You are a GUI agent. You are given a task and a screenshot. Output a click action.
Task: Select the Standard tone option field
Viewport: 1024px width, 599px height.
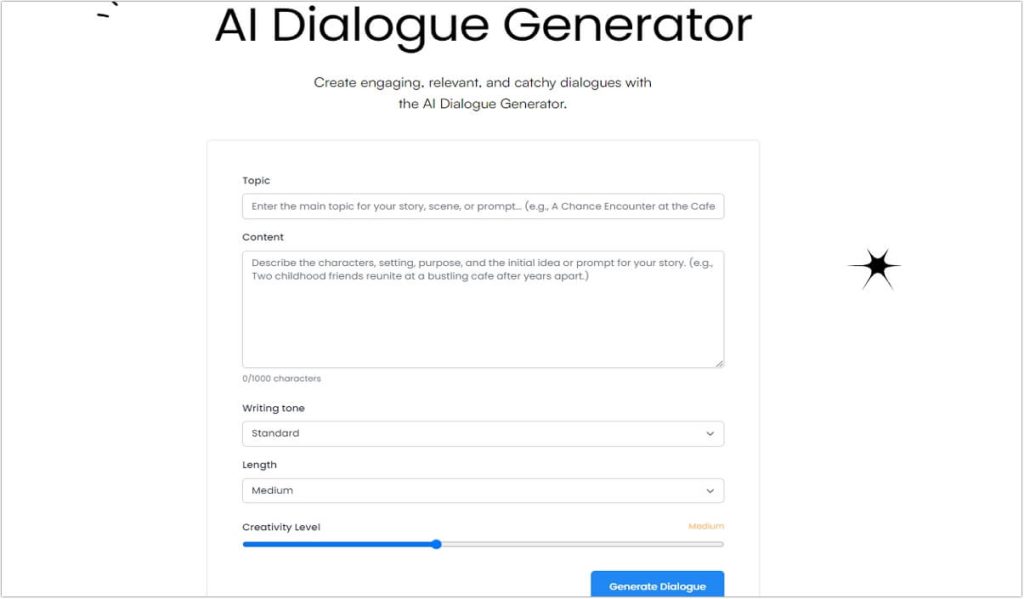click(x=483, y=433)
